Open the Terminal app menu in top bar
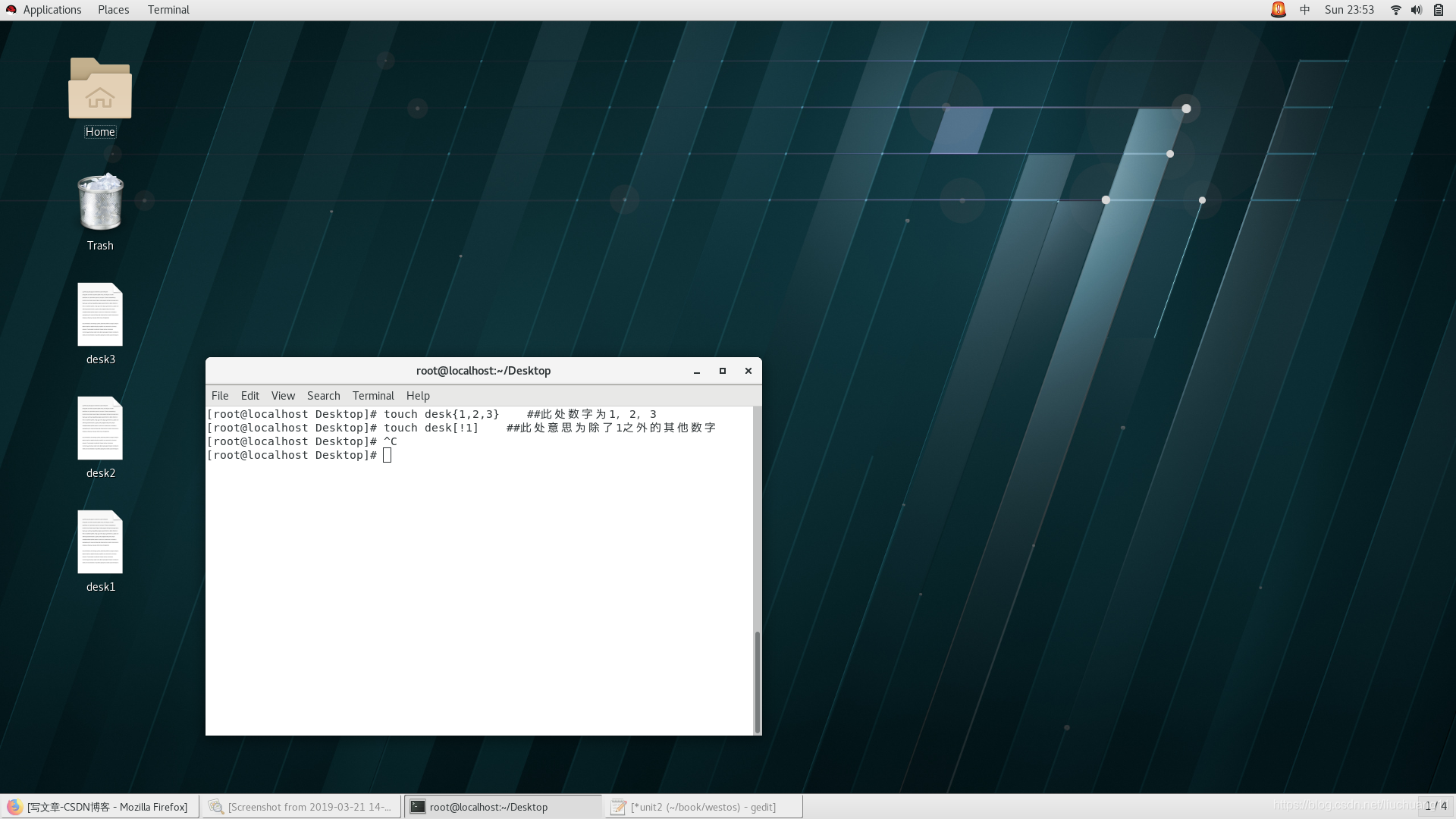This screenshot has height=819, width=1456. (168, 10)
